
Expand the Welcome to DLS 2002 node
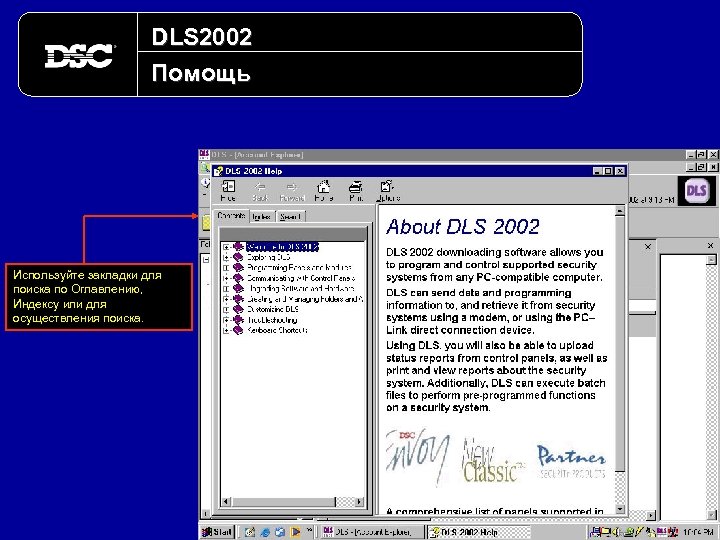pyautogui.click(x=226, y=247)
